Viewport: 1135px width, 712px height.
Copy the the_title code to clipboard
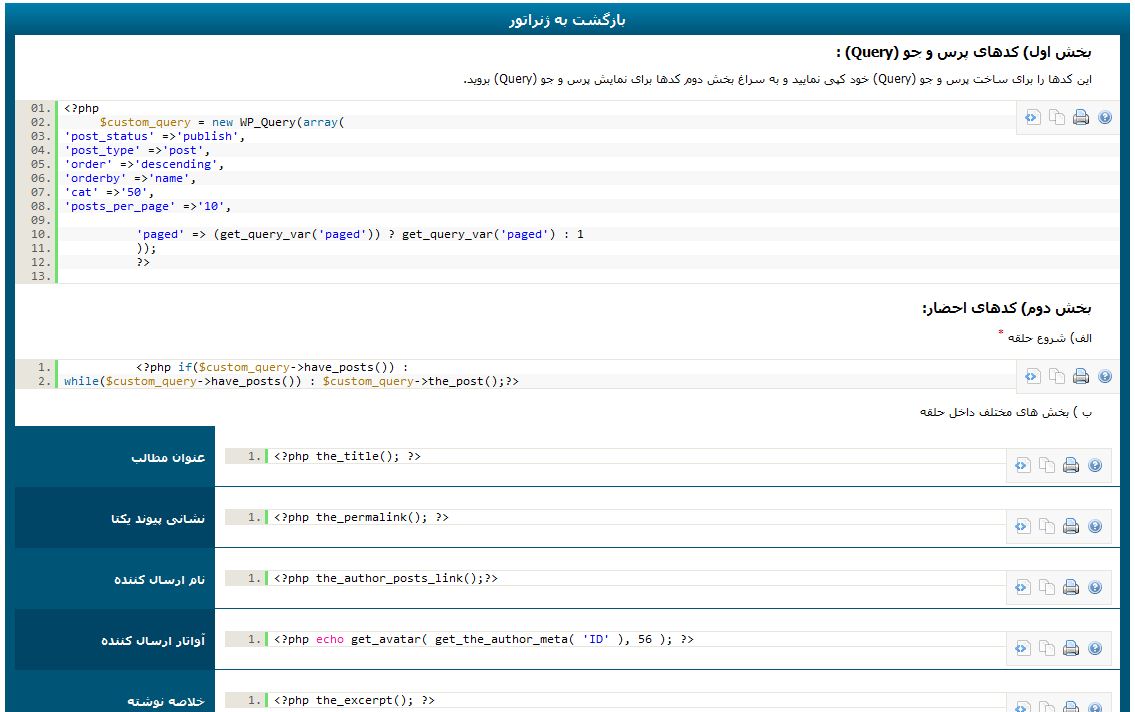(1047, 465)
